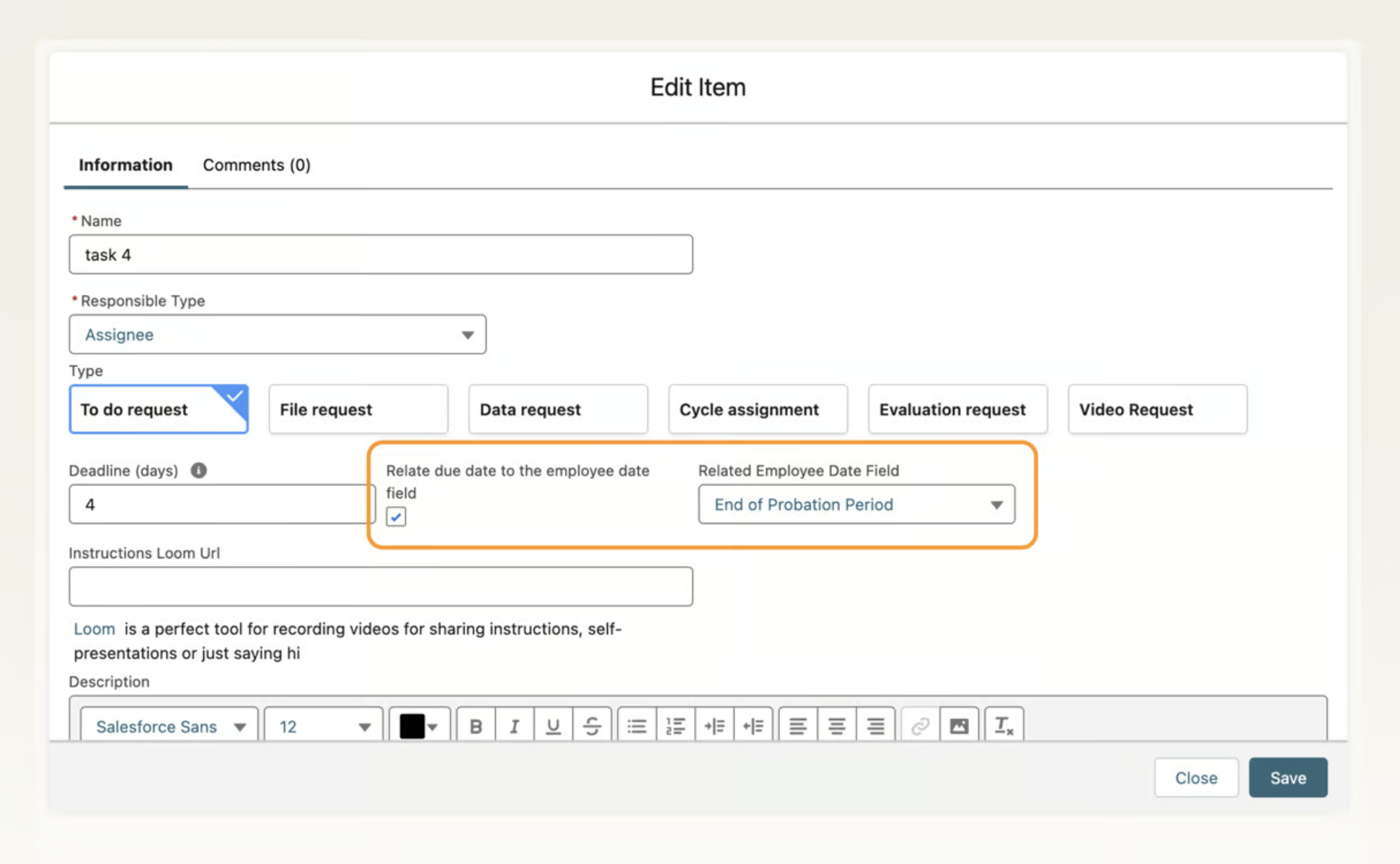
Task: Center align the description text
Action: [x=836, y=726]
